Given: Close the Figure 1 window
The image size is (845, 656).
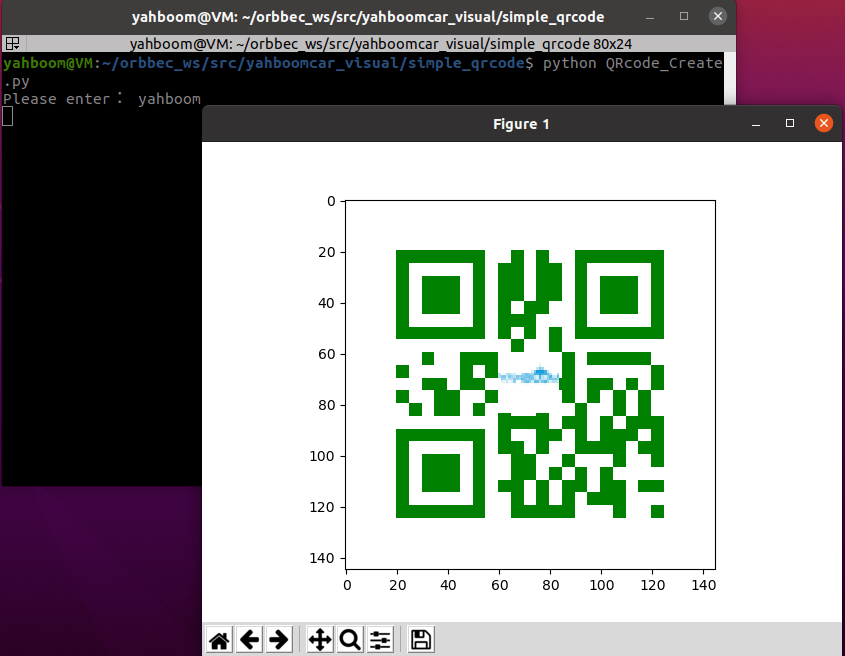Looking at the screenshot, I should point(823,123).
